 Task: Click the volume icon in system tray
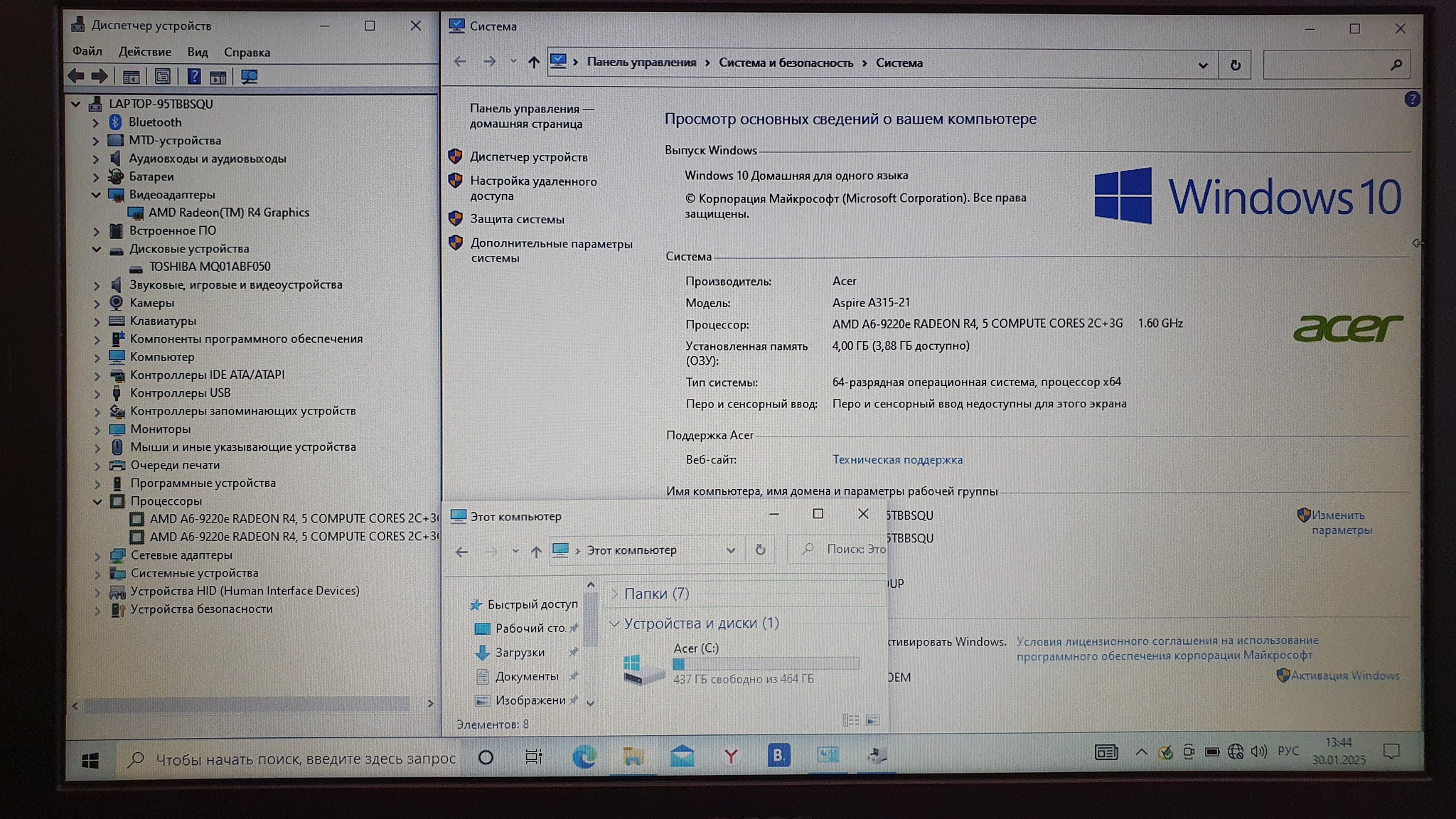point(1259,751)
